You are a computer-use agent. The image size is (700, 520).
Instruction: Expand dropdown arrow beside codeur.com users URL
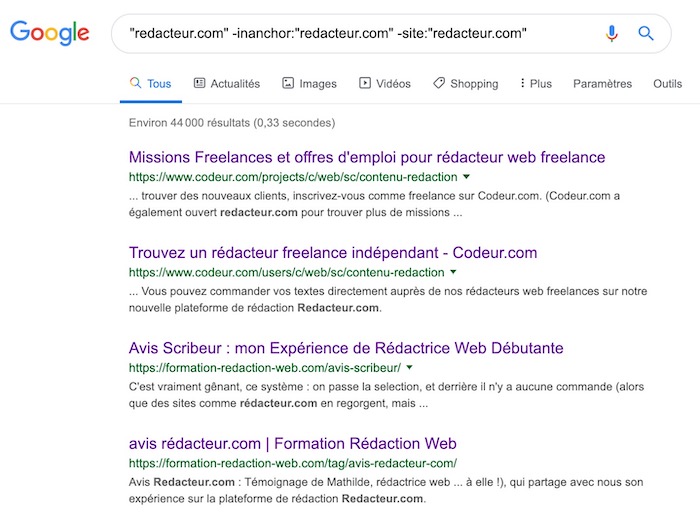click(x=453, y=272)
